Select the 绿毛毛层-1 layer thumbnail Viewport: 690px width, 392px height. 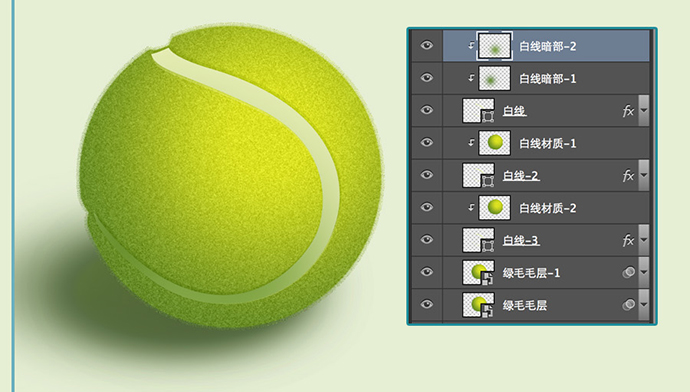478,272
